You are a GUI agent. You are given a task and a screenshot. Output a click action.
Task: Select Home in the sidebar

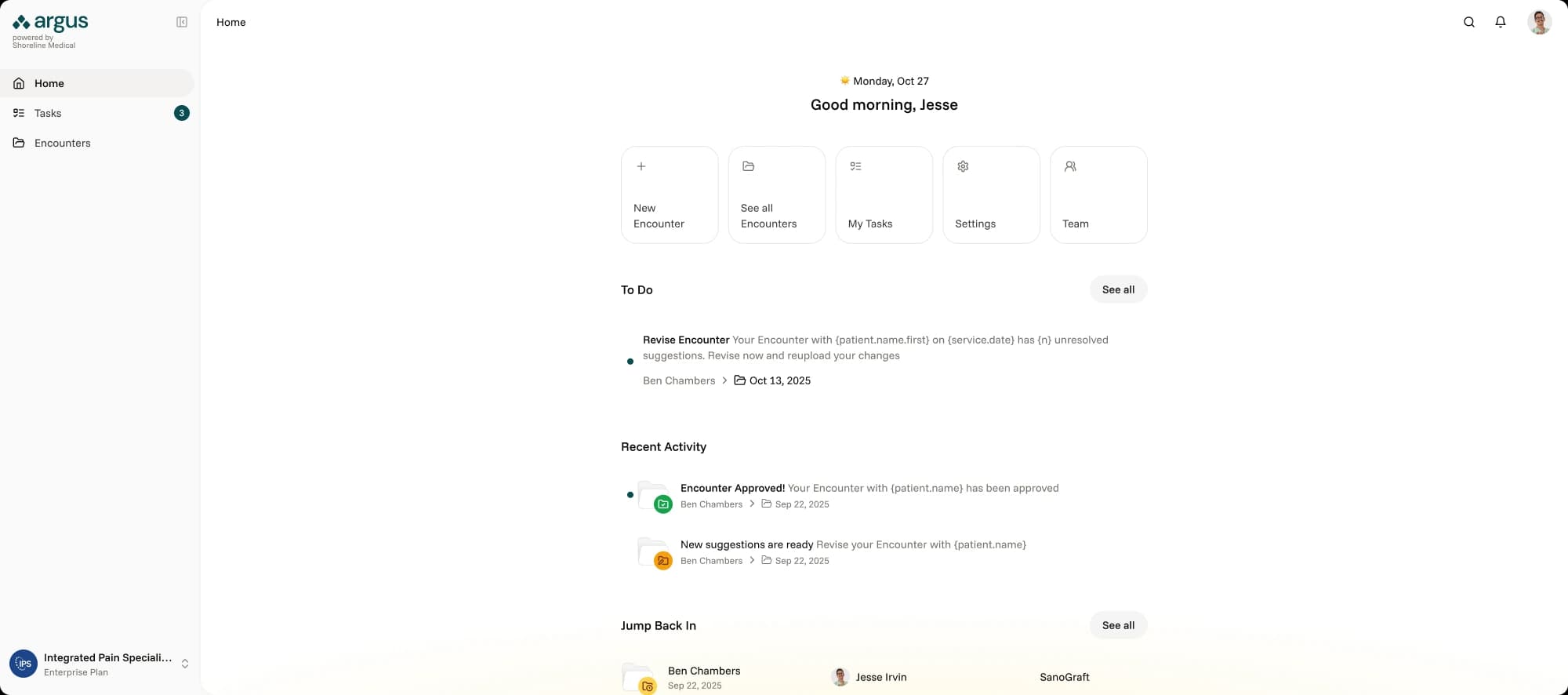[x=49, y=83]
